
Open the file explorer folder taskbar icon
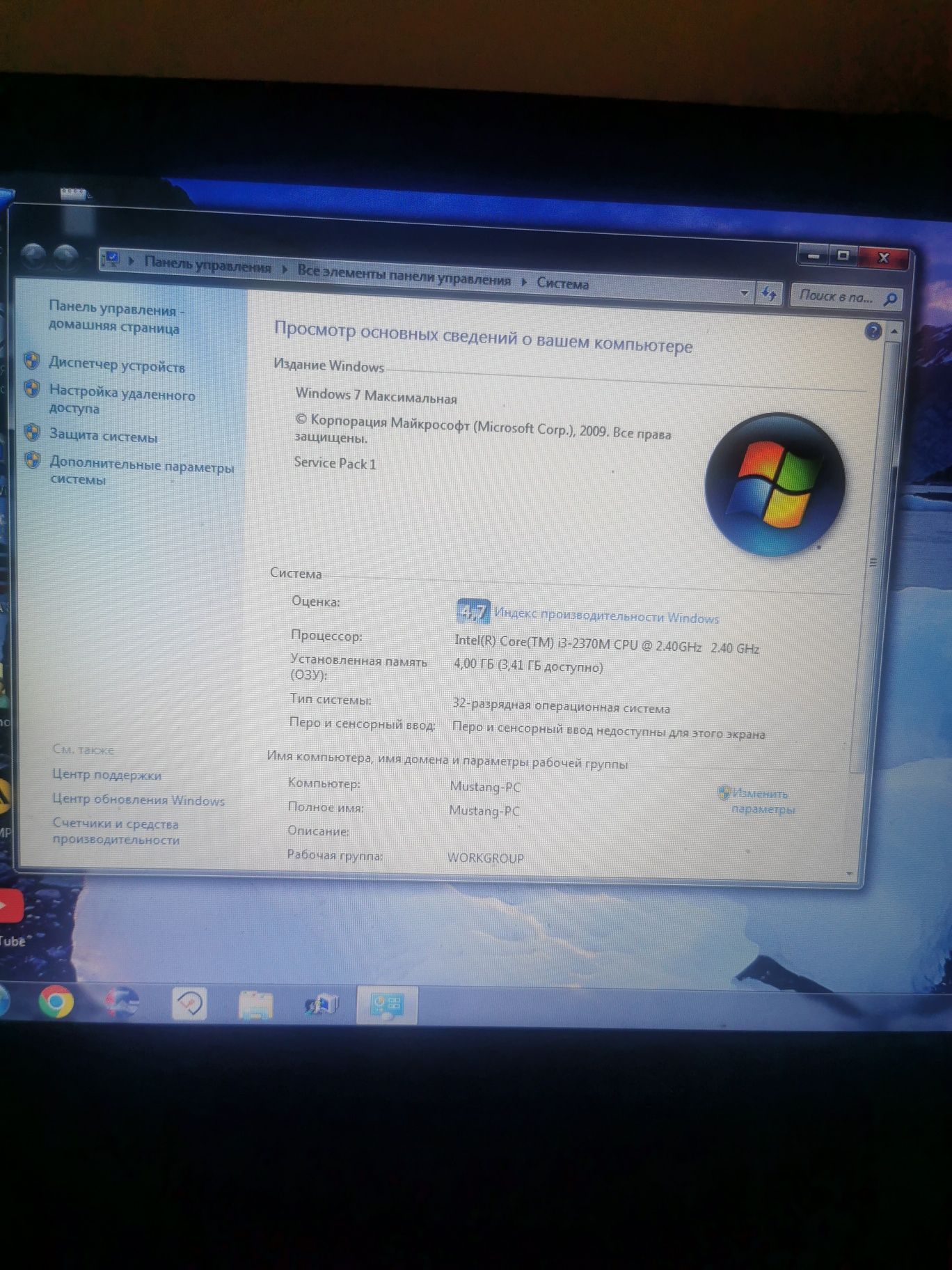point(255,1005)
